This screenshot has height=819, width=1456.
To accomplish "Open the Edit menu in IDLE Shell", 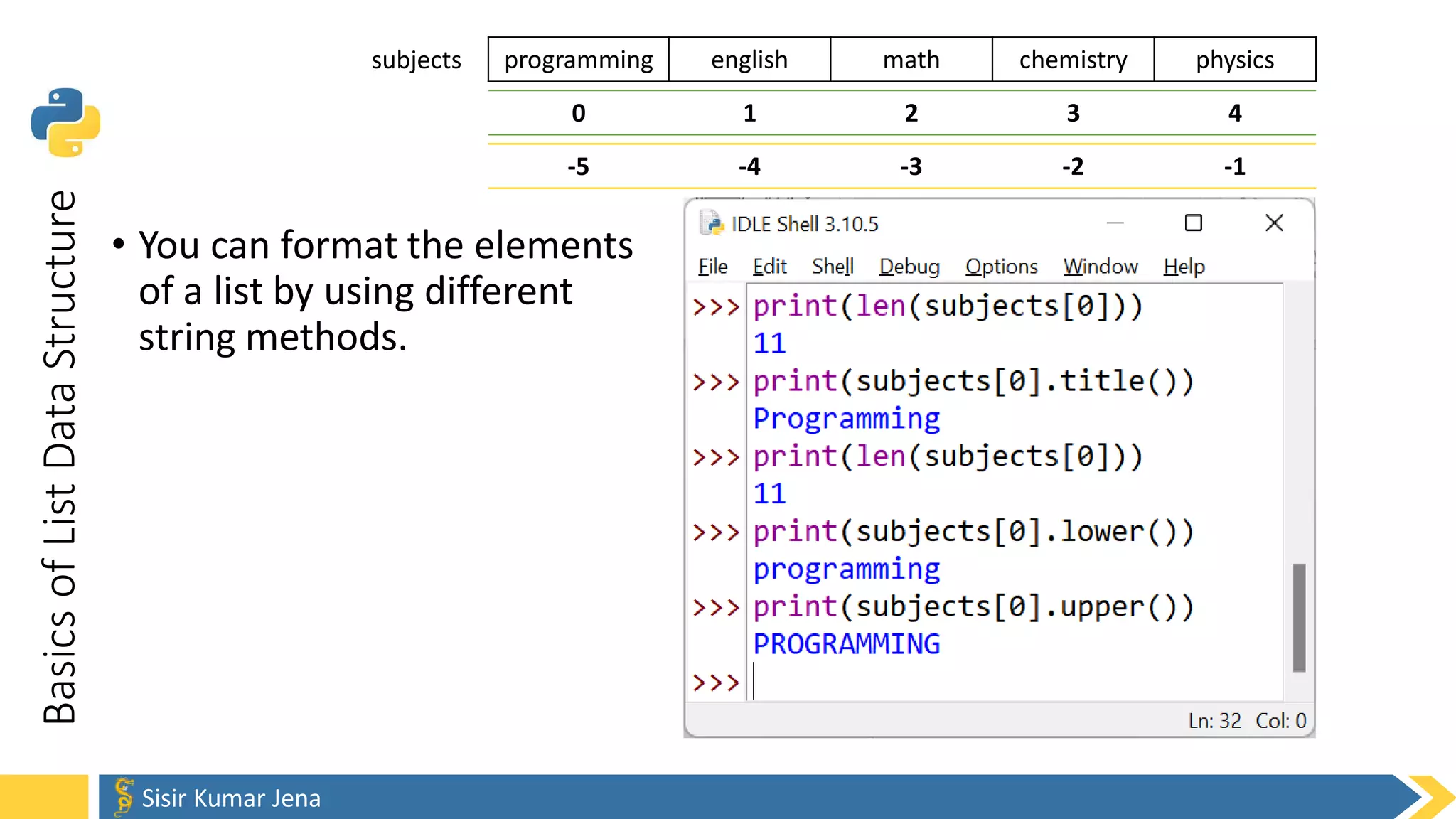I will click(769, 267).
